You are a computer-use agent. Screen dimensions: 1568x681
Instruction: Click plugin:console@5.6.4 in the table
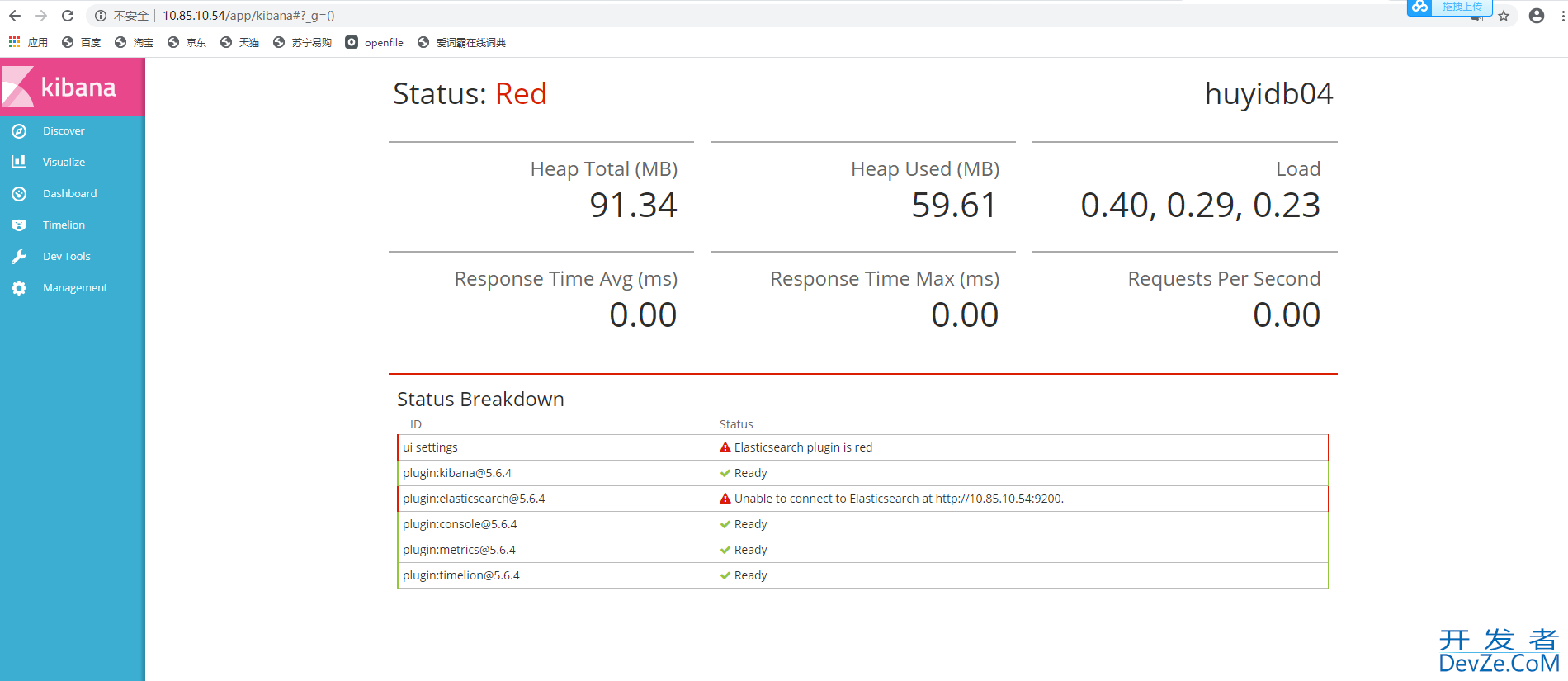(460, 524)
